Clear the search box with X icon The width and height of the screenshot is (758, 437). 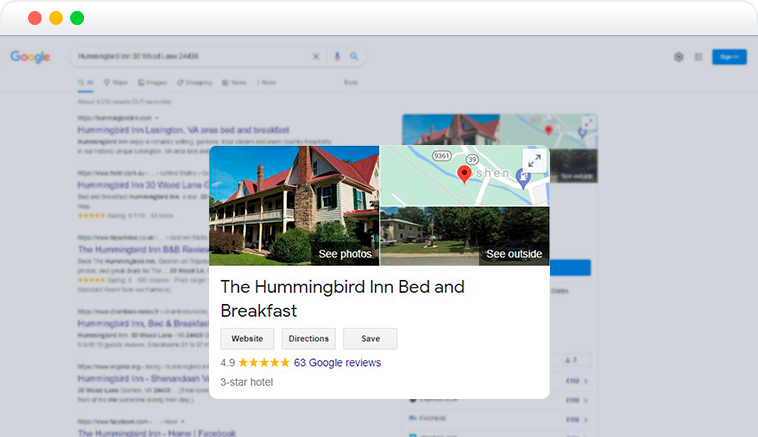click(316, 57)
